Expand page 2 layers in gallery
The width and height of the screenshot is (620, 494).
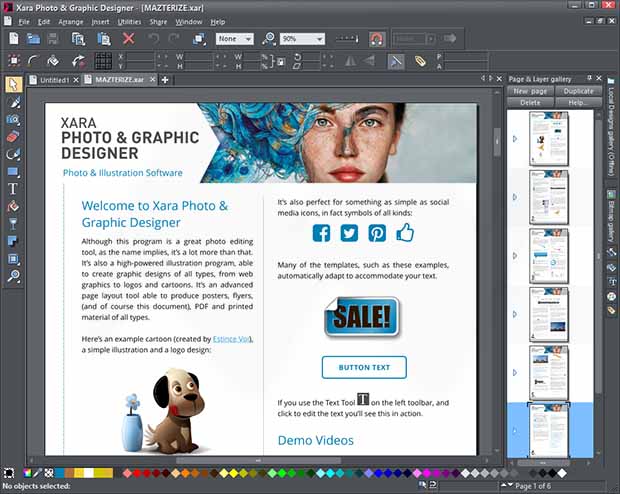(515, 197)
